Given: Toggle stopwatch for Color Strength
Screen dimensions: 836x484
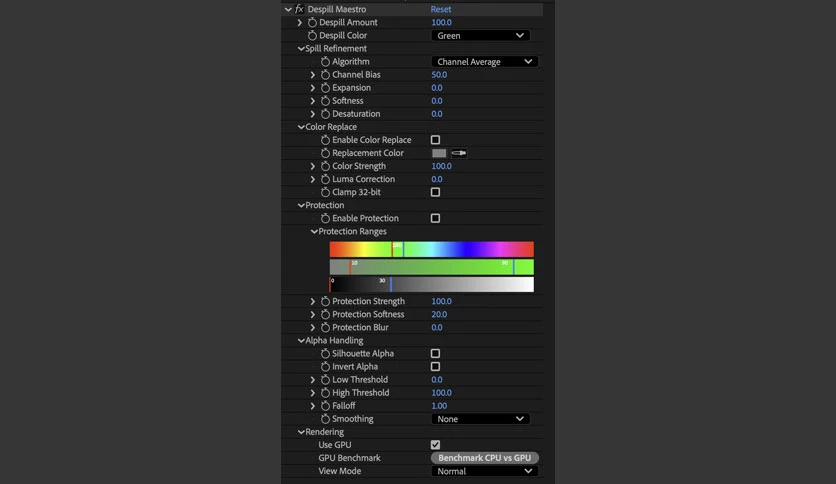Looking at the screenshot, I should tap(325, 166).
